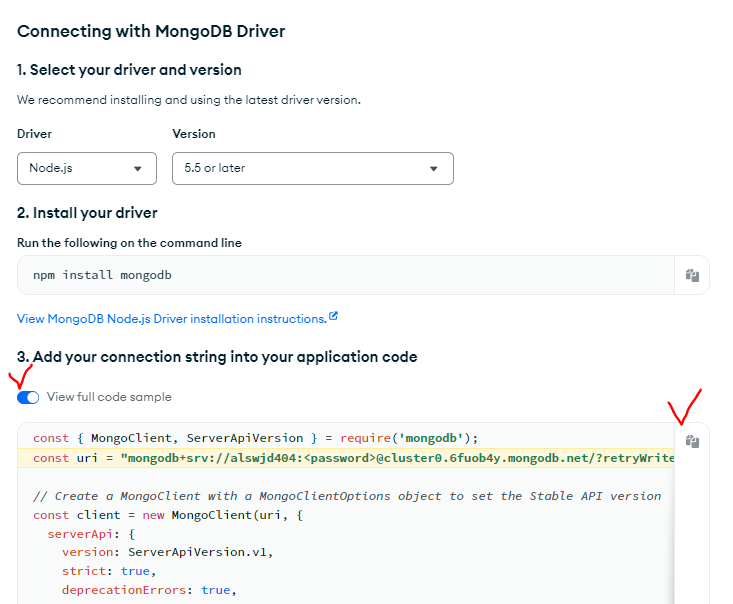Viewport: 733px width, 604px height.
Task: Click the View full code sample label
Action: click(109, 397)
